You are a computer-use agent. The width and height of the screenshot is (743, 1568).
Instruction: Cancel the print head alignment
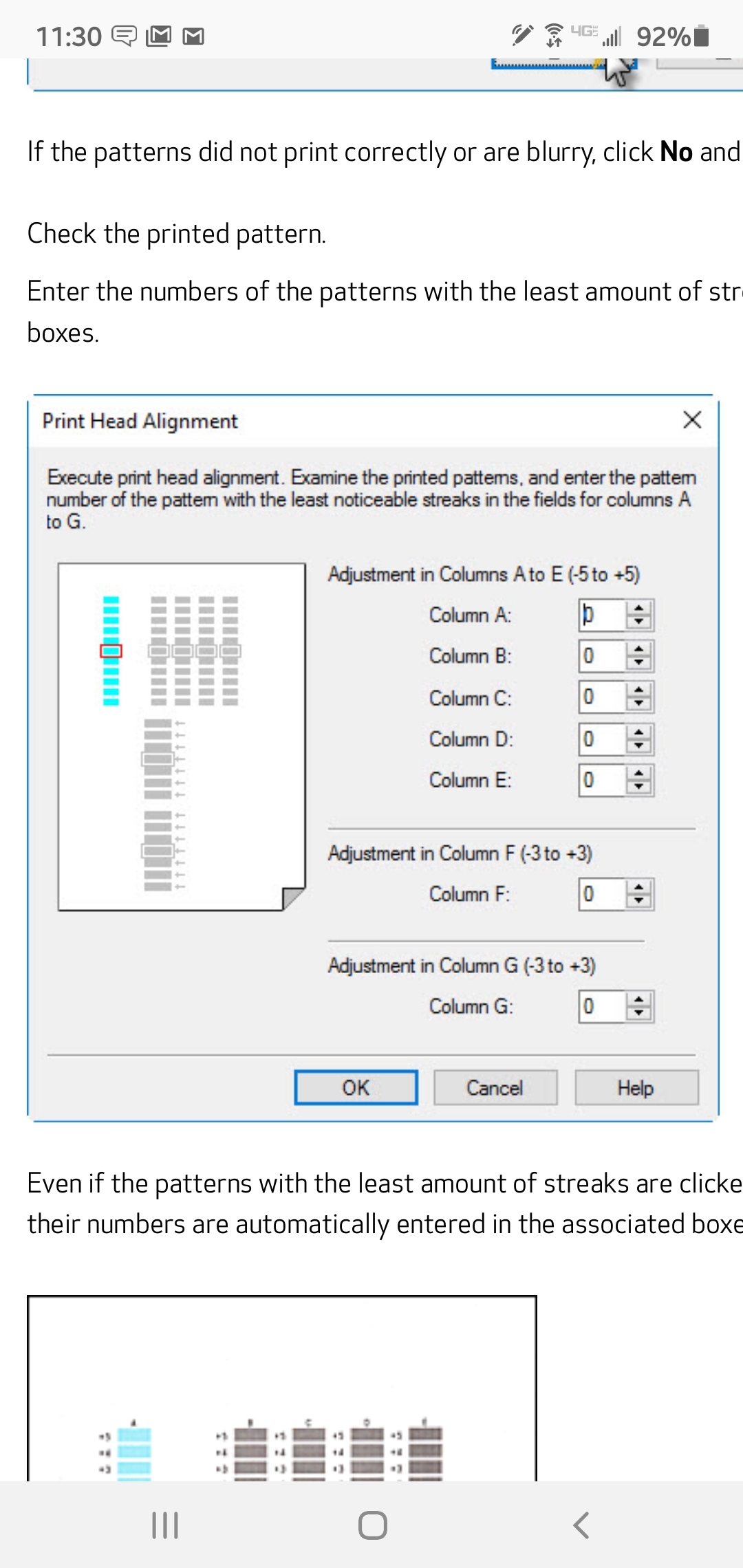pos(495,1088)
